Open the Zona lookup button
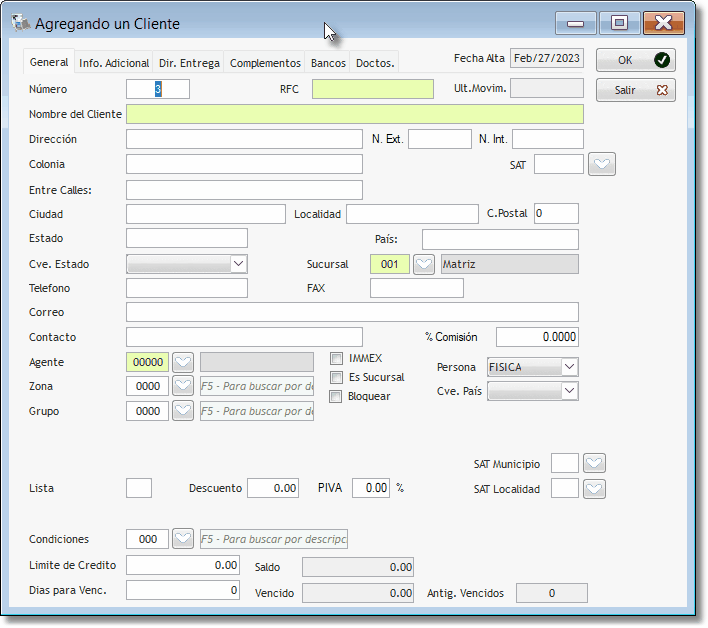The height and width of the screenshot is (628, 708). [x=183, y=386]
